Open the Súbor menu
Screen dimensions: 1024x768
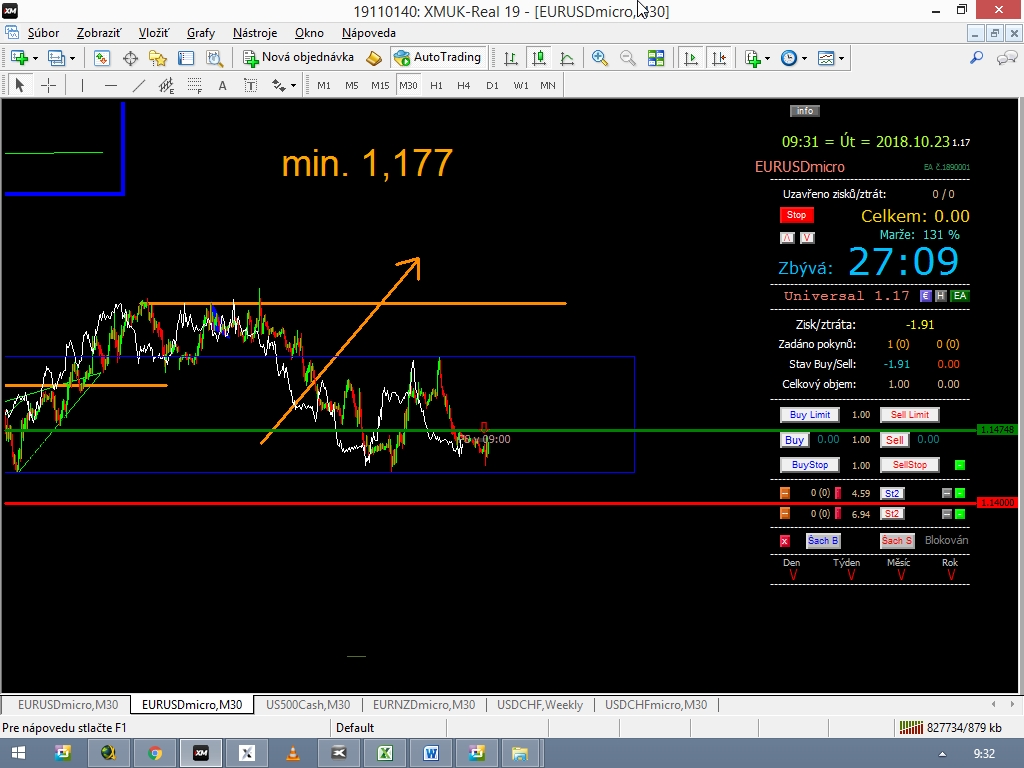(43, 33)
